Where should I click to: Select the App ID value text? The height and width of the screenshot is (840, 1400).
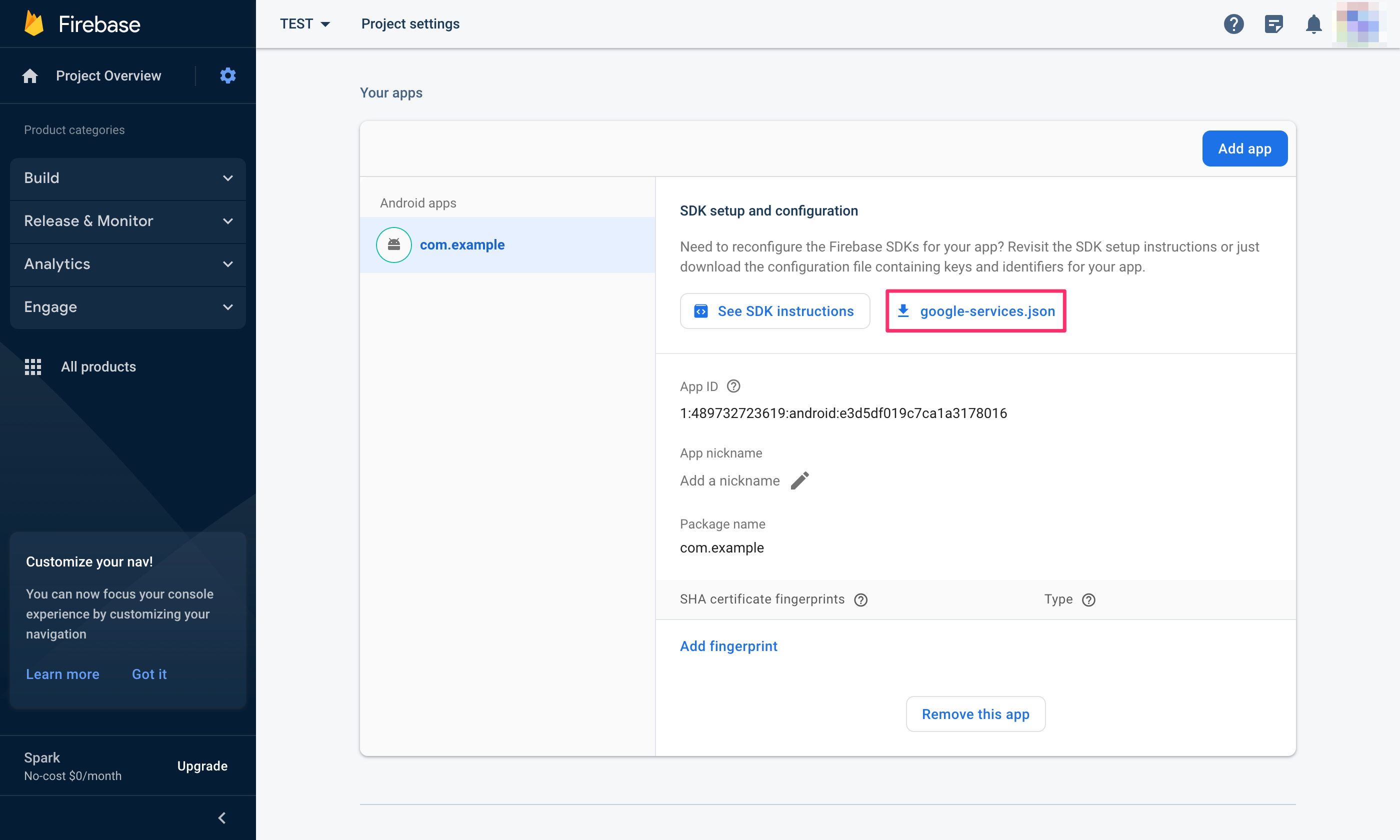(x=843, y=412)
